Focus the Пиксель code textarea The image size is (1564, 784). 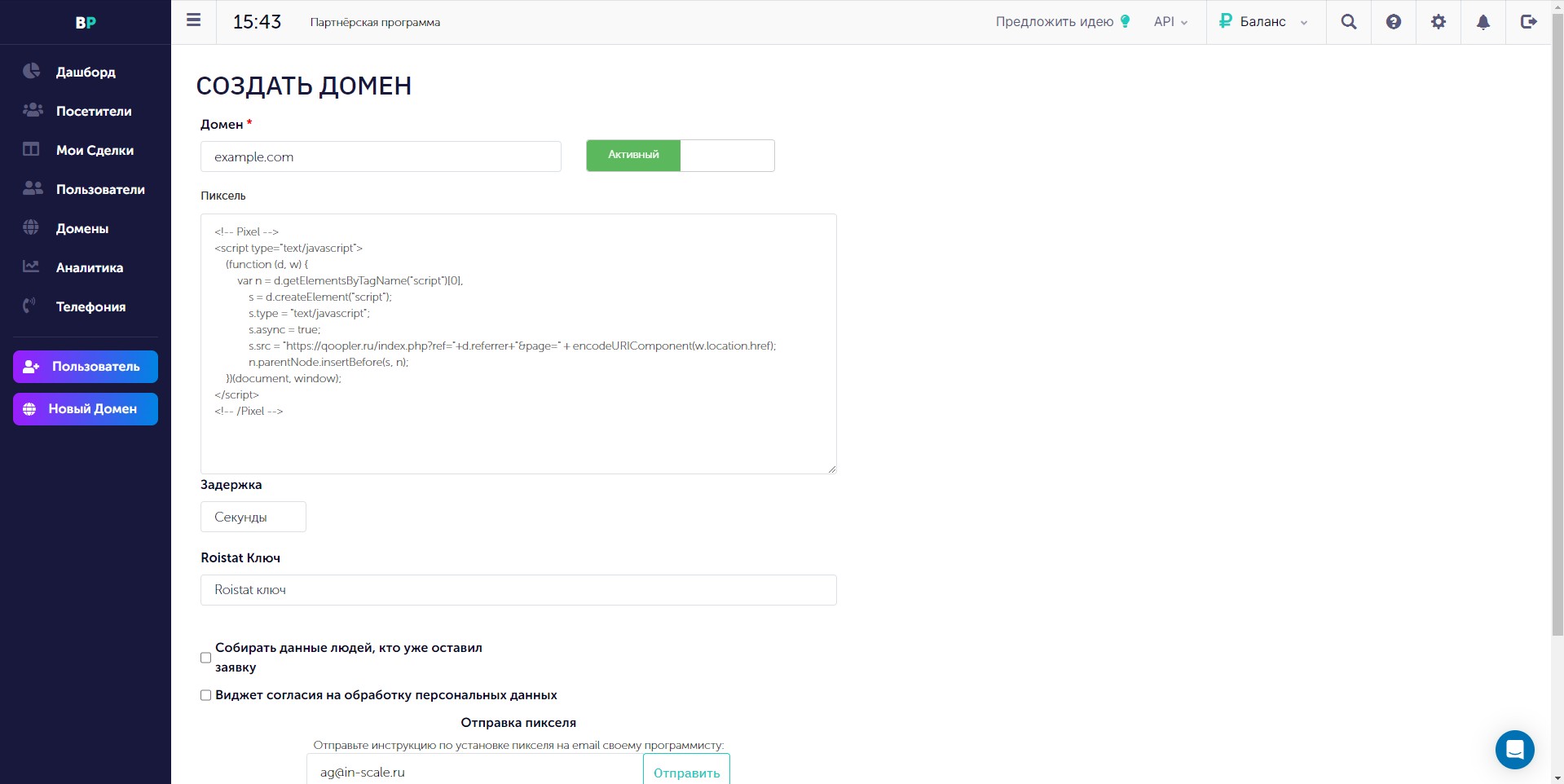(x=518, y=344)
